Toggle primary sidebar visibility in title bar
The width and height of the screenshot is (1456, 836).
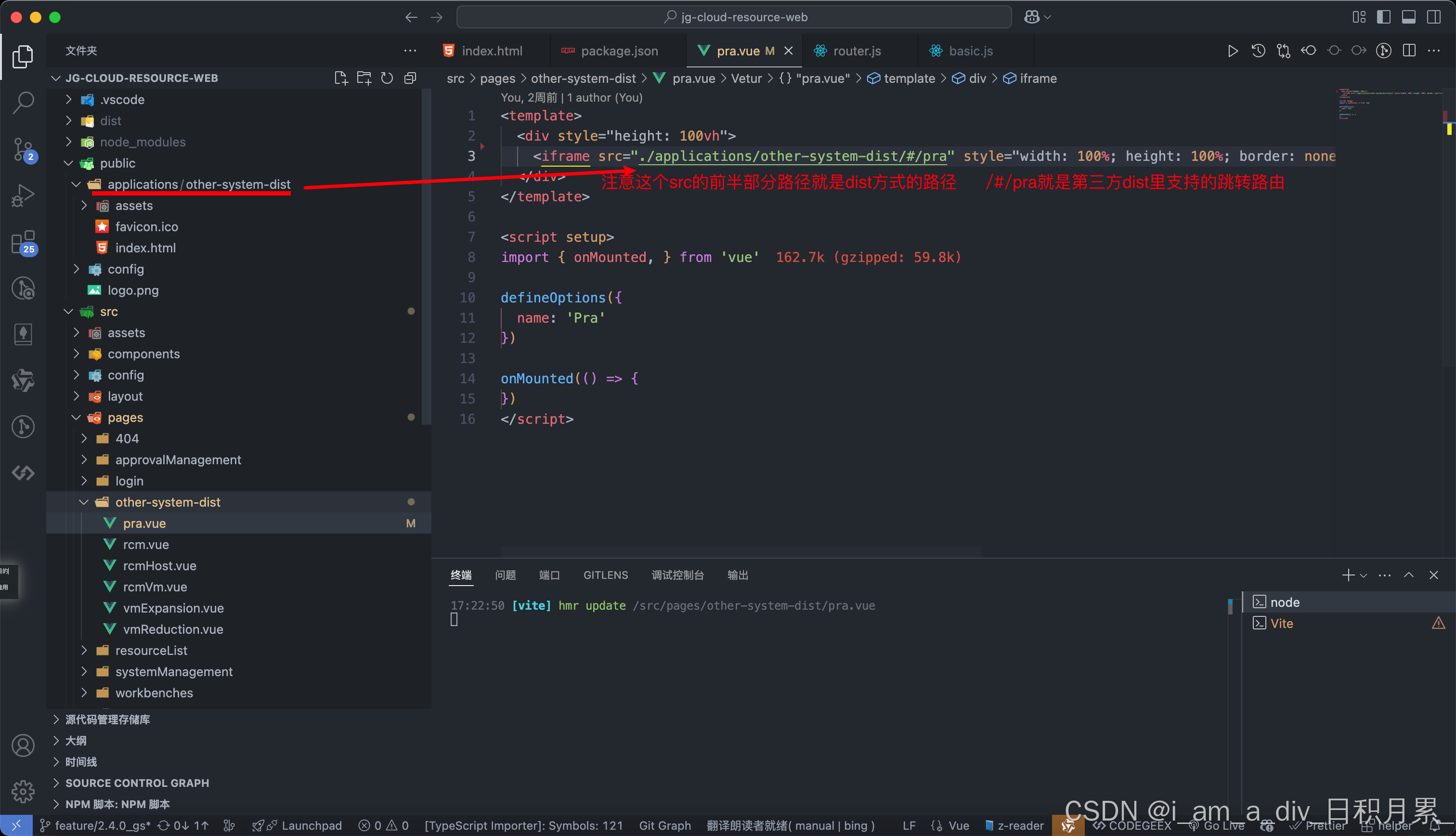coord(1383,17)
